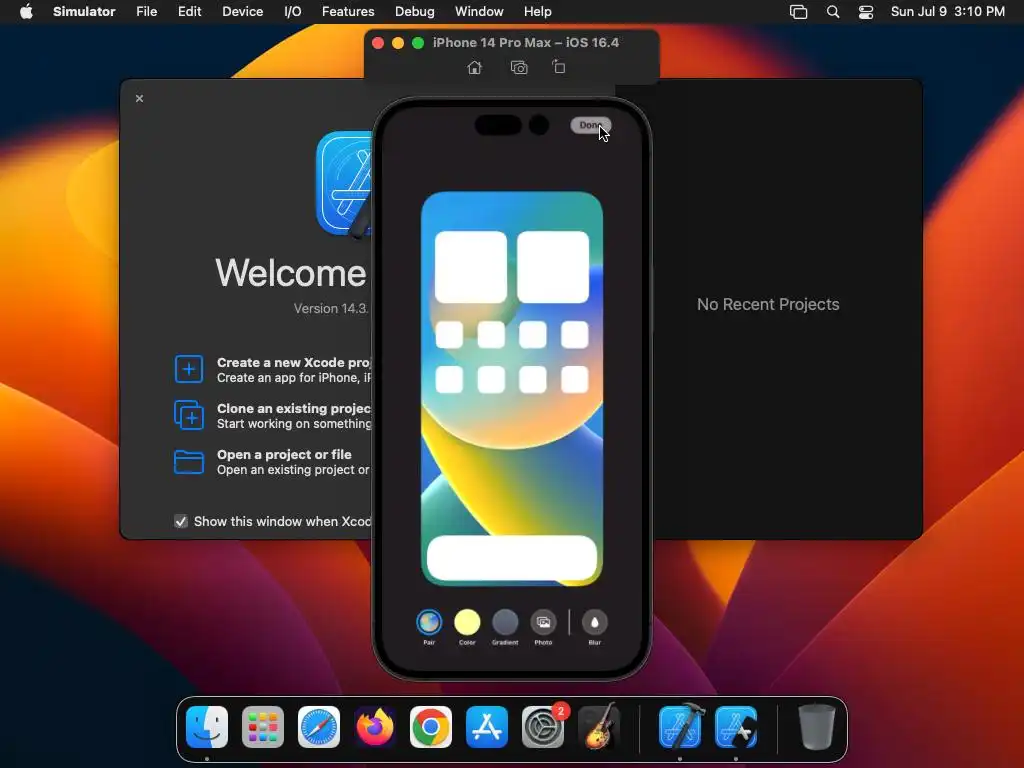
Task: Uncheck Show this window when Xcode launches
Action: click(181, 521)
